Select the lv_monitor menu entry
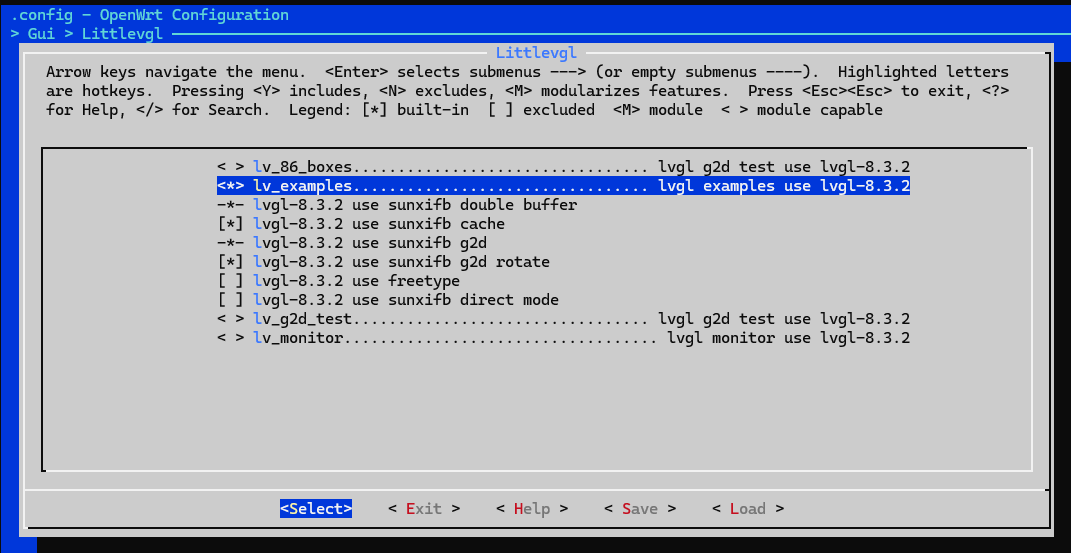 tap(564, 338)
